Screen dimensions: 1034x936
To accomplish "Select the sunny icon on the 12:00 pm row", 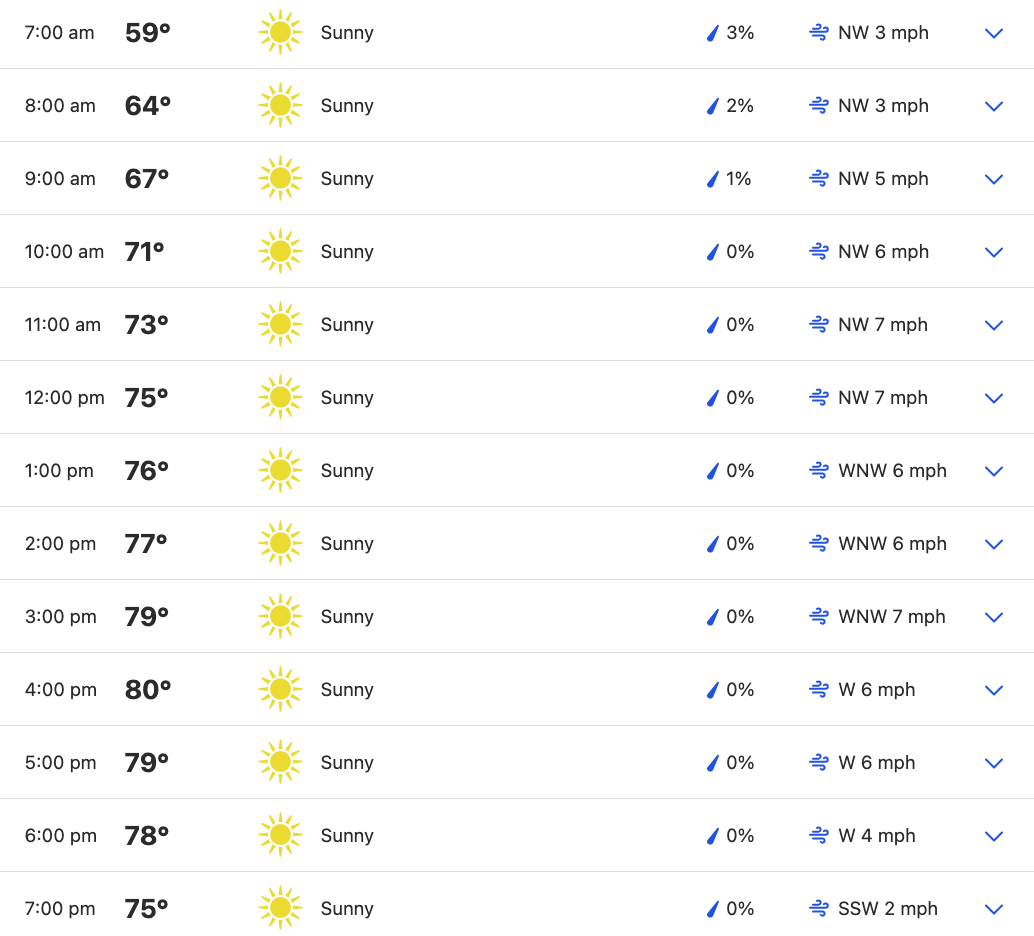I will pos(281,397).
